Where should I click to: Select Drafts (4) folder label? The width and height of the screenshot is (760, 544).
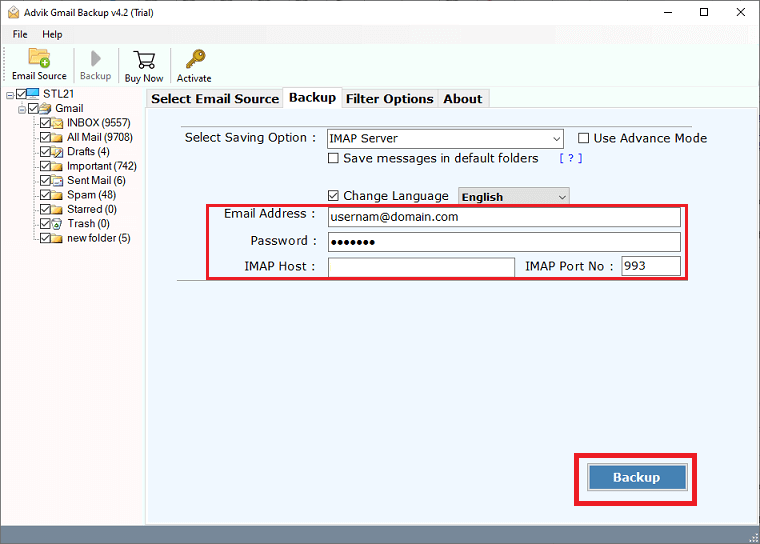pos(88,152)
